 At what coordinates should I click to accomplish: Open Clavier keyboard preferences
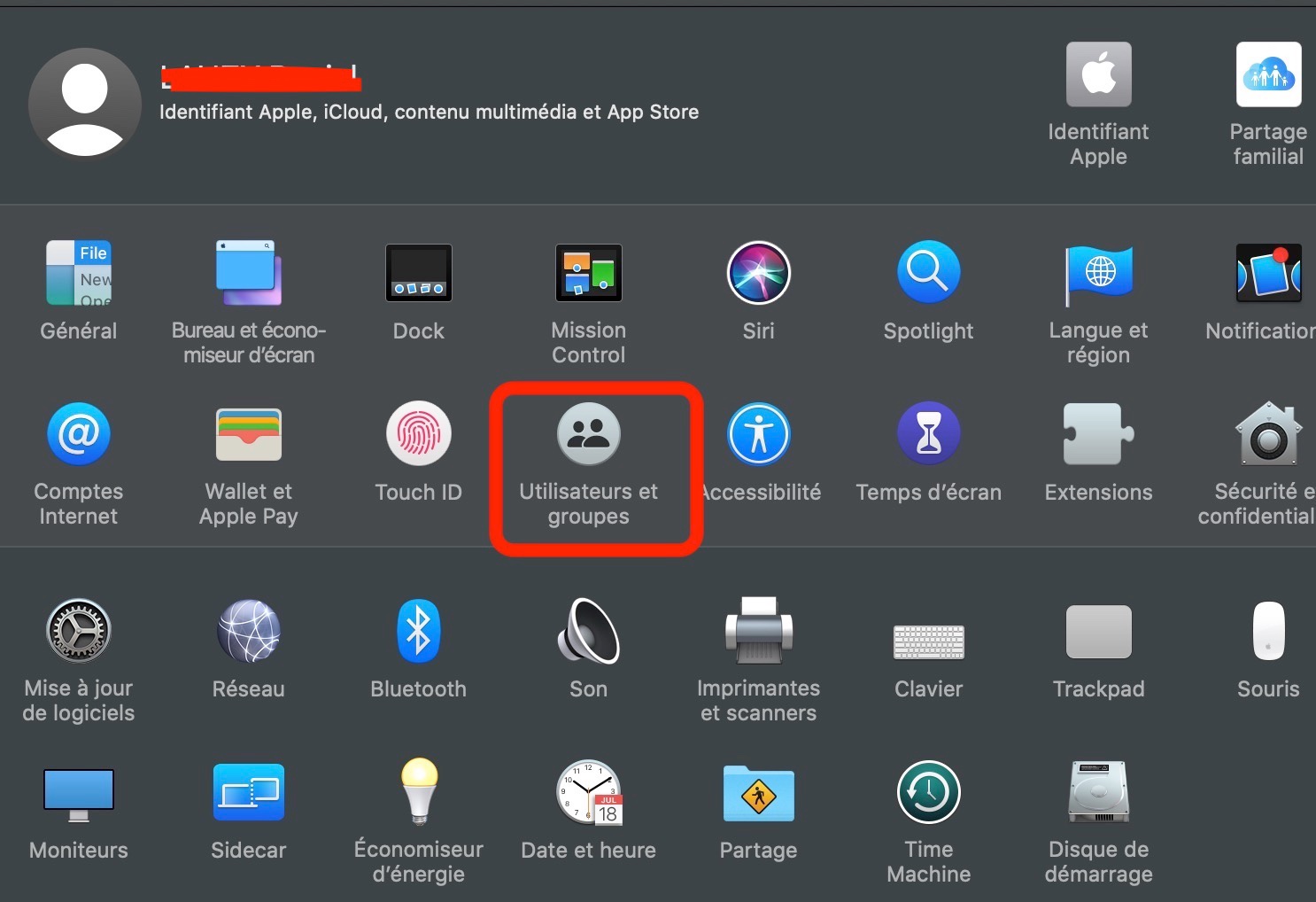tap(929, 642)
